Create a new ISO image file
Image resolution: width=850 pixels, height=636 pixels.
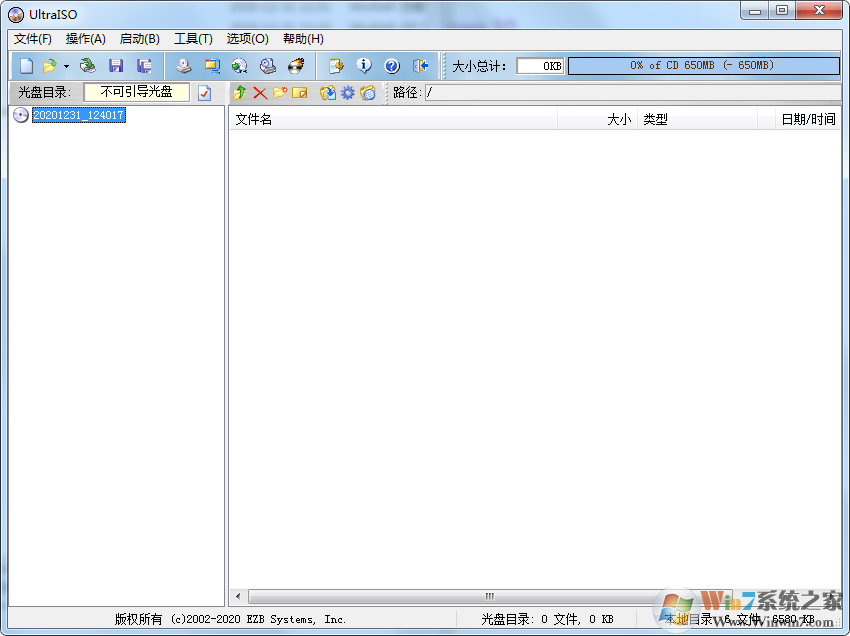(x=25, y=65)
